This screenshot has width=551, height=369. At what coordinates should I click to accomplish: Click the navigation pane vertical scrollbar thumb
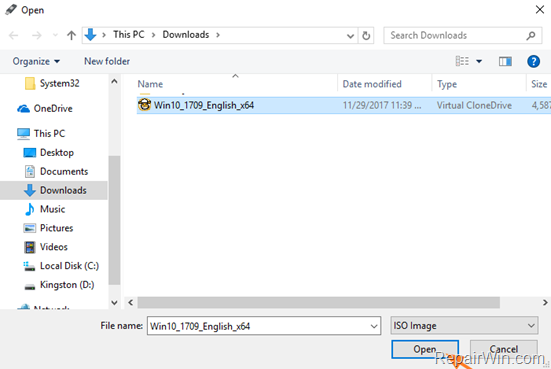[114, 220]
